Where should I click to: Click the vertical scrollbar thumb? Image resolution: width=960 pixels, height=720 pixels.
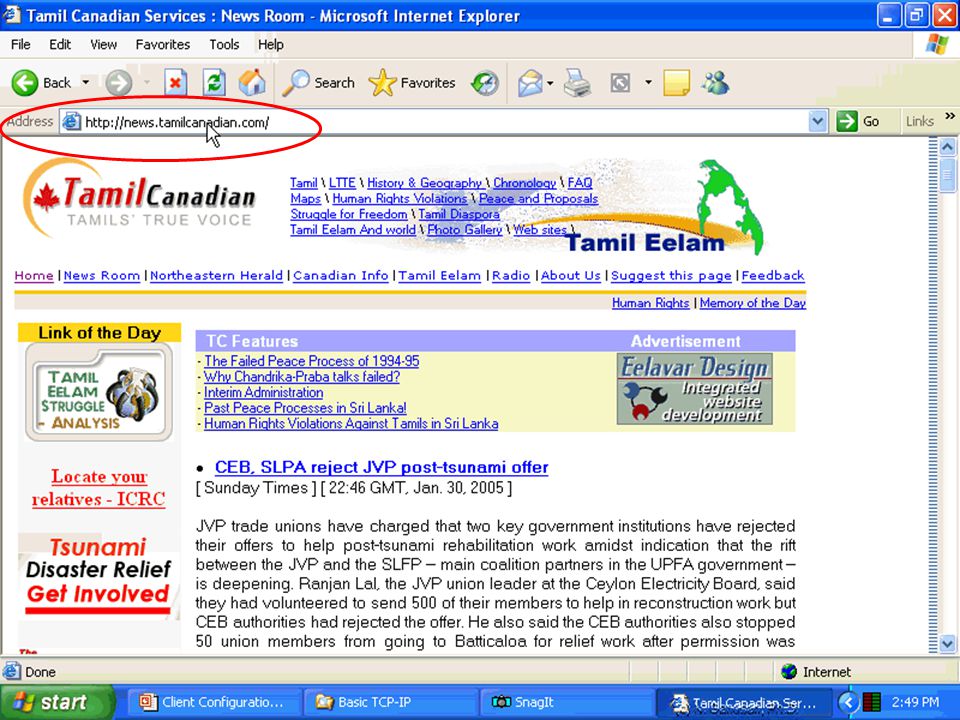tap(947, 174)
